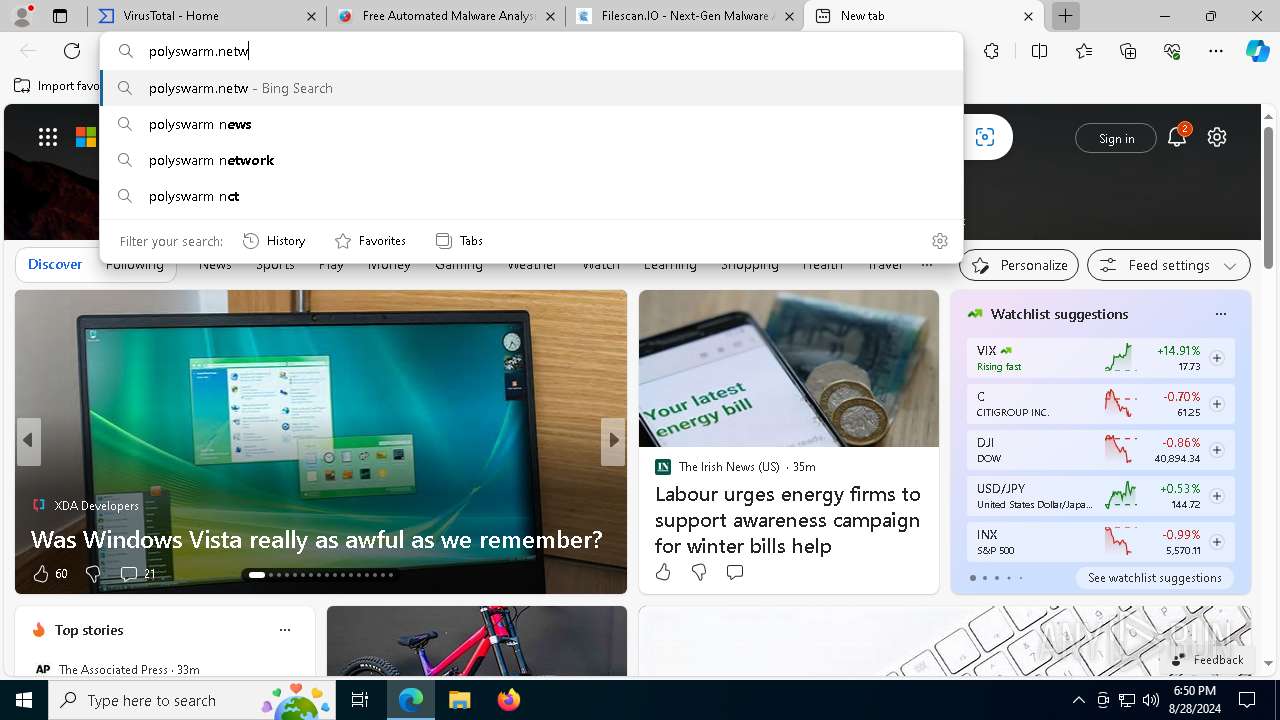Viewport: 1280px width, 720px height.
Task: Open the Extensions icon in the toolbar
Action: point(991,51)
